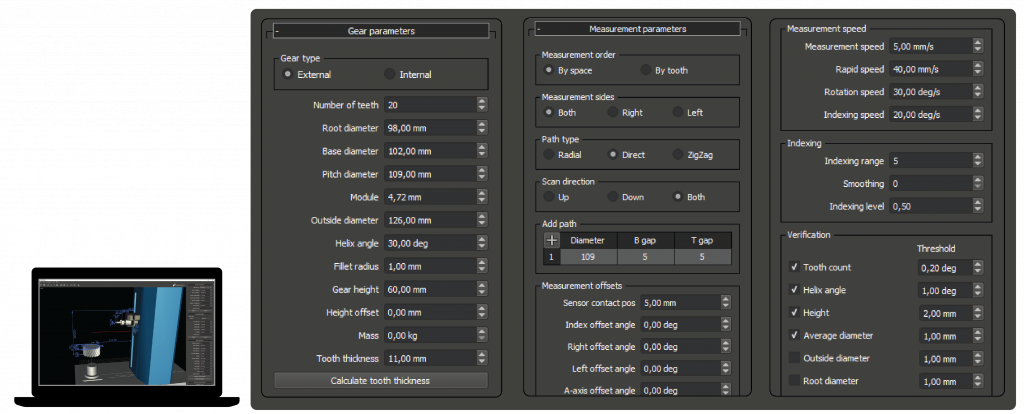Choose By tooth measurement order
The width and height of the screenshot is (1024, 414).
click(x=646, y=71)
